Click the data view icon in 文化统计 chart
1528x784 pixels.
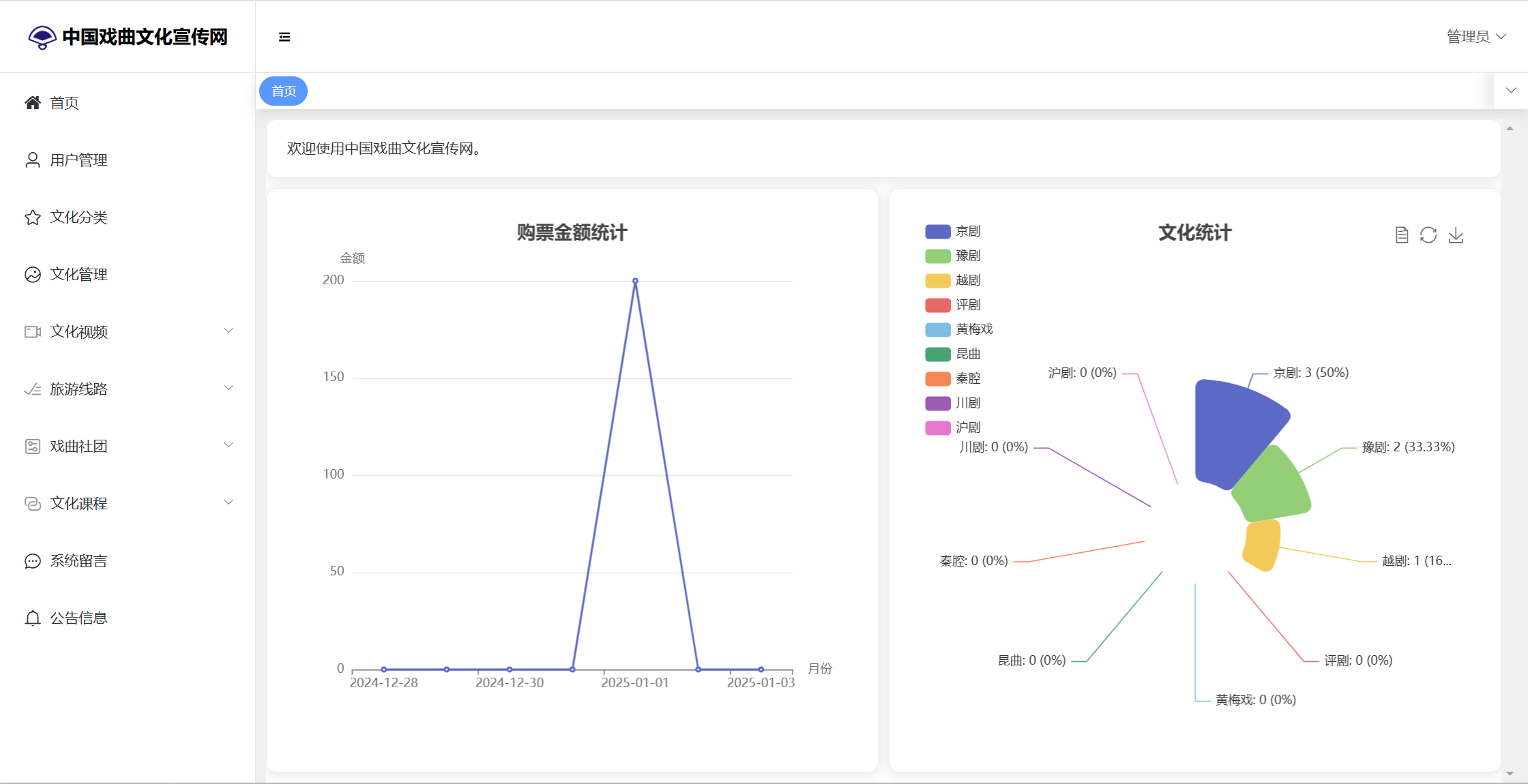point(1402,235)
